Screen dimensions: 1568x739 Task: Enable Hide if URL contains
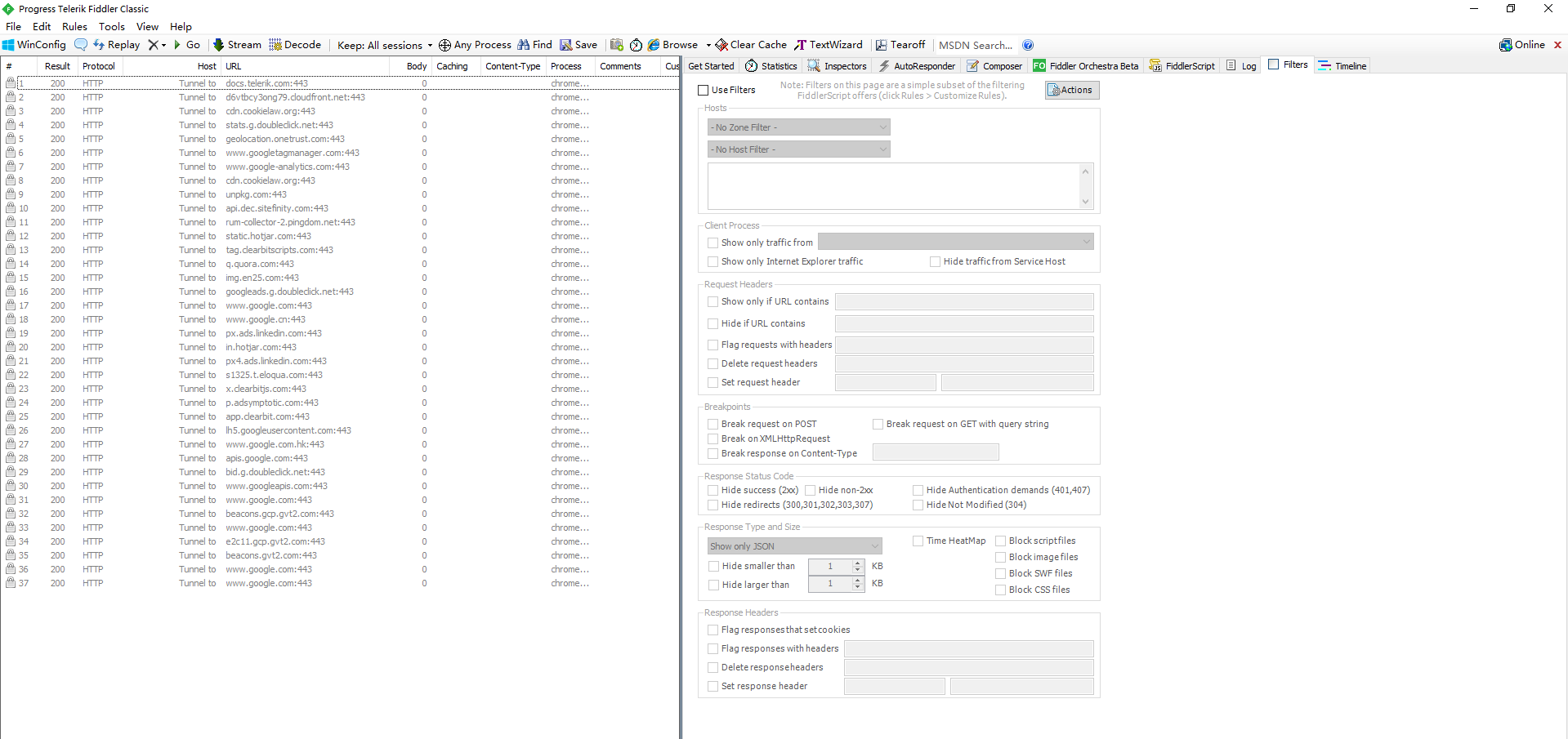[x=713, y=323]
